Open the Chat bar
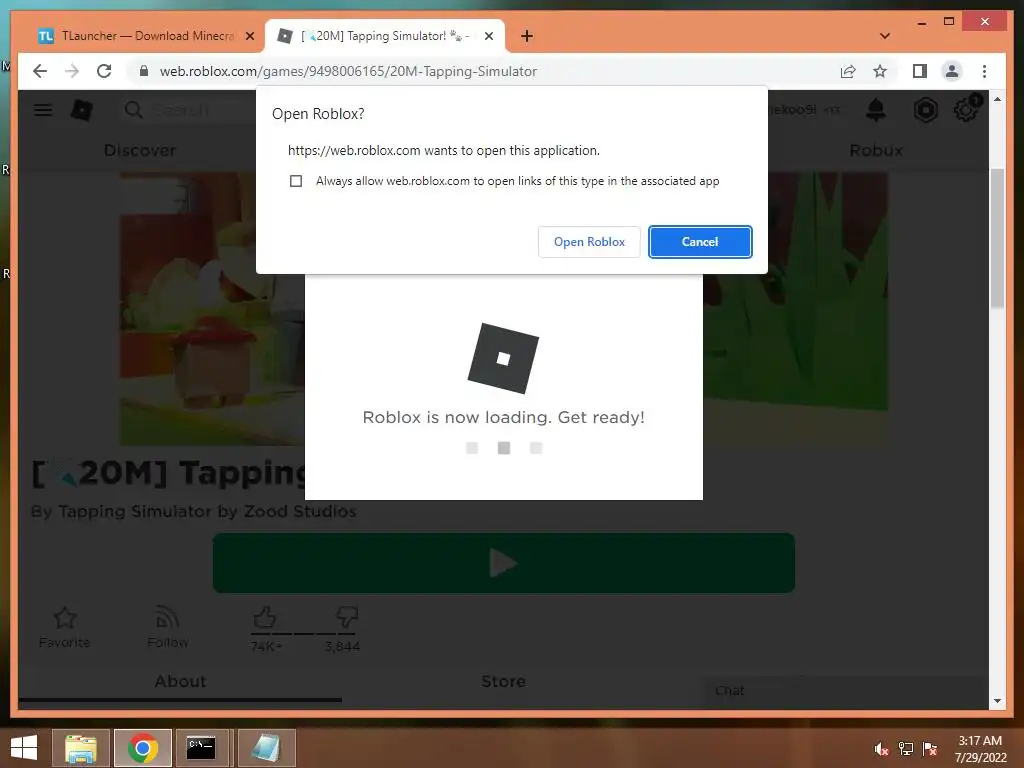 point(845,691)
